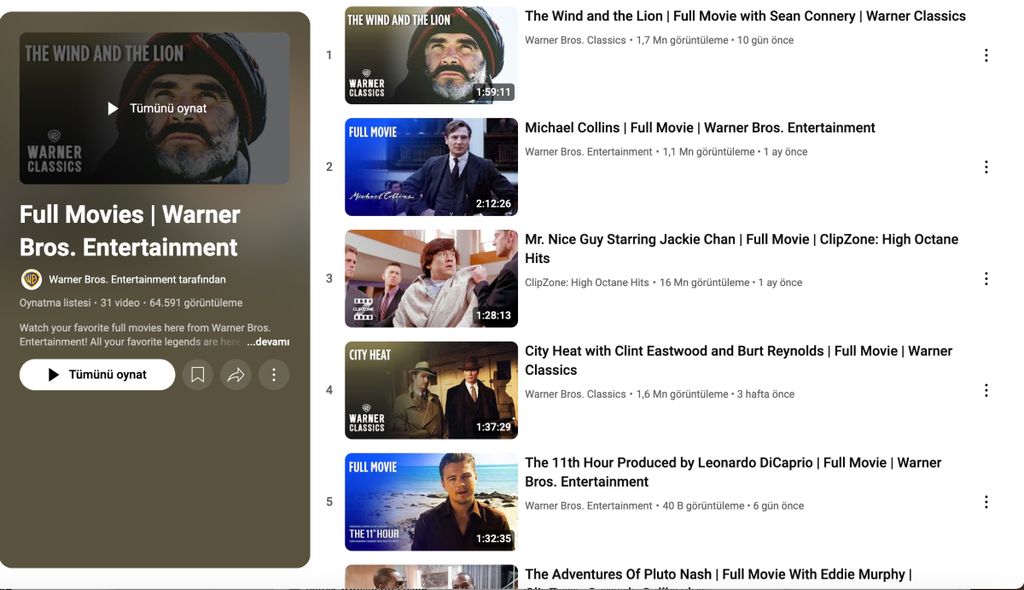
Task: Expand the playlist description with devamı
Action: (x=268, y=340)
